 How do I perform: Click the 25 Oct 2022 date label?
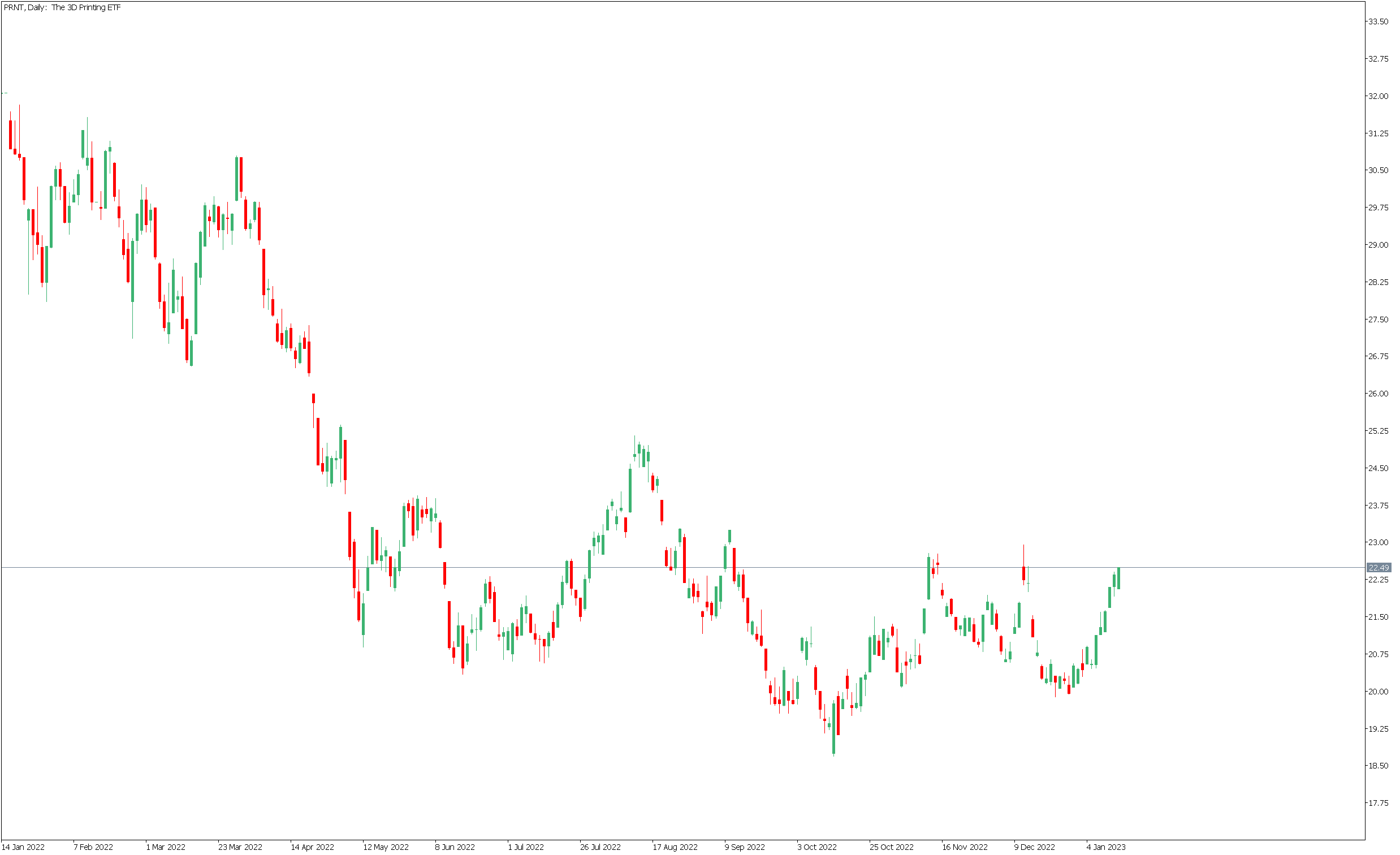[x=892, y=847]
